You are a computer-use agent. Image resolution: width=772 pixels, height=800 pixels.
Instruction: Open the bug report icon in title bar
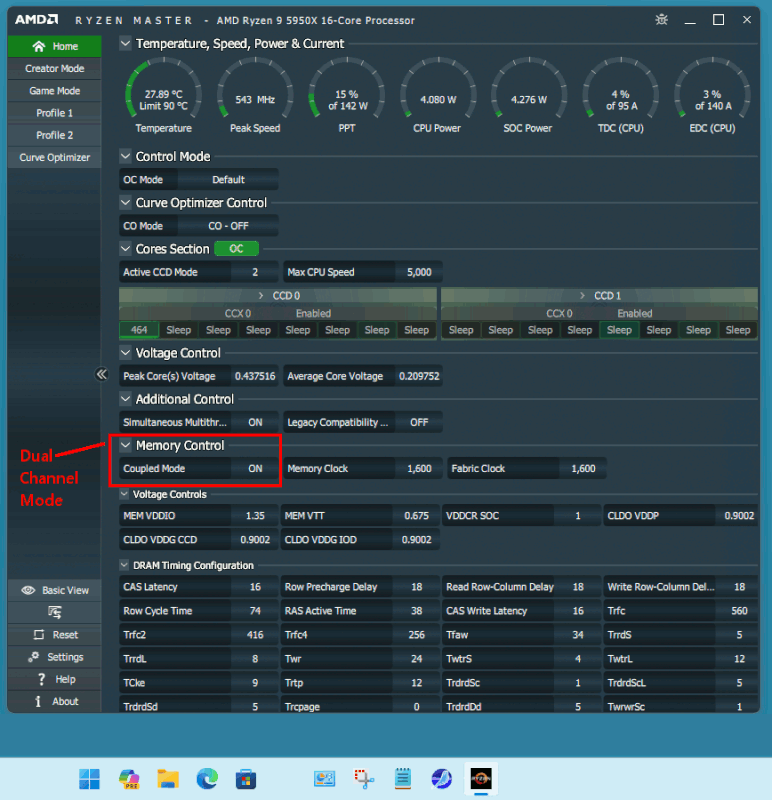click(x=662, y=20)
